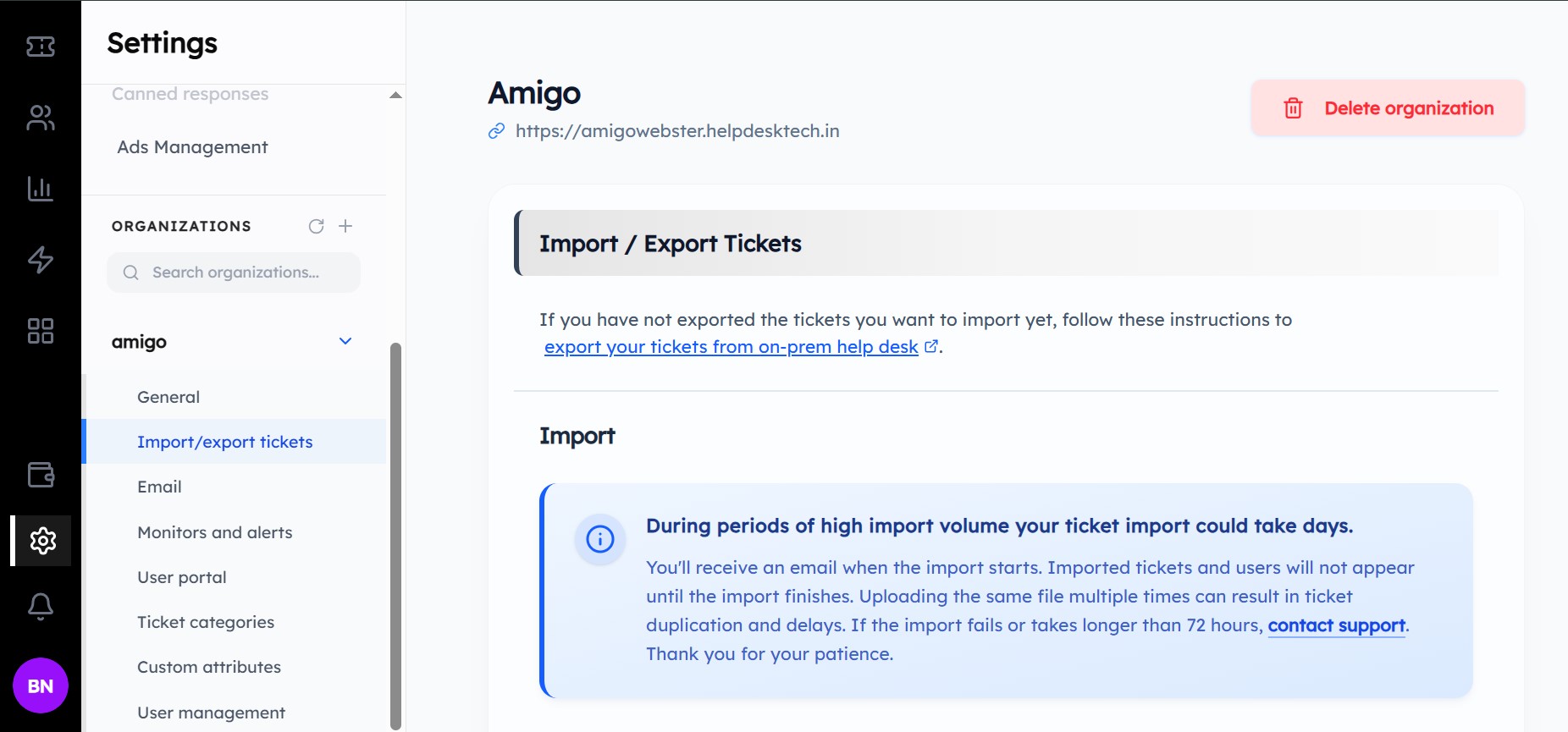Click the sidebar scroll-up arrow
This screenshot has width=1568, height=732.
(395, 95)
